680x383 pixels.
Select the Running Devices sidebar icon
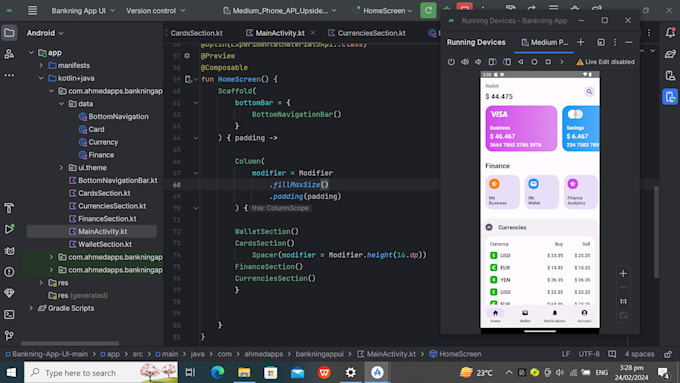coord(670,96)
